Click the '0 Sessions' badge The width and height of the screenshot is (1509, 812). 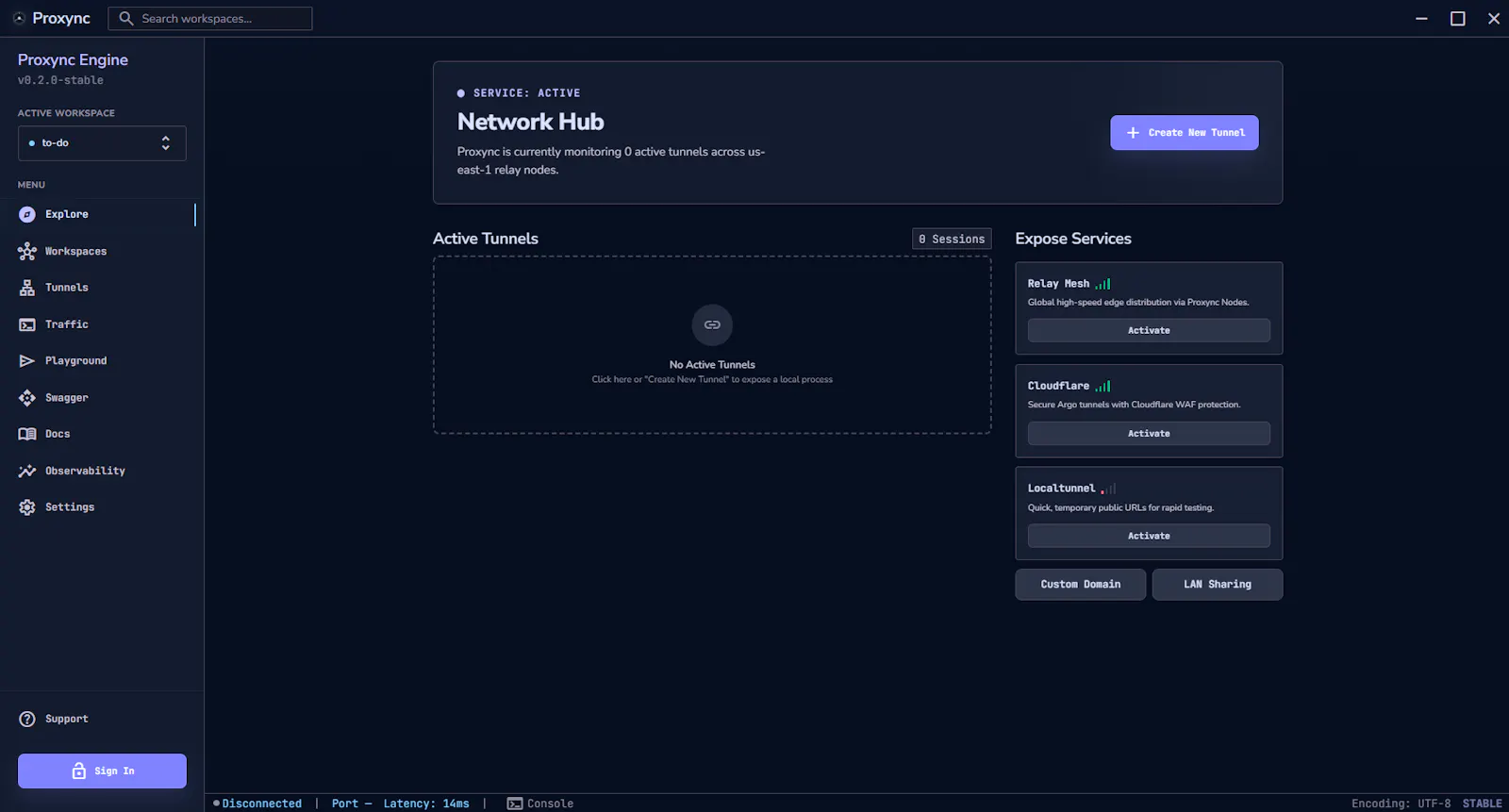[x=952, y=240]
